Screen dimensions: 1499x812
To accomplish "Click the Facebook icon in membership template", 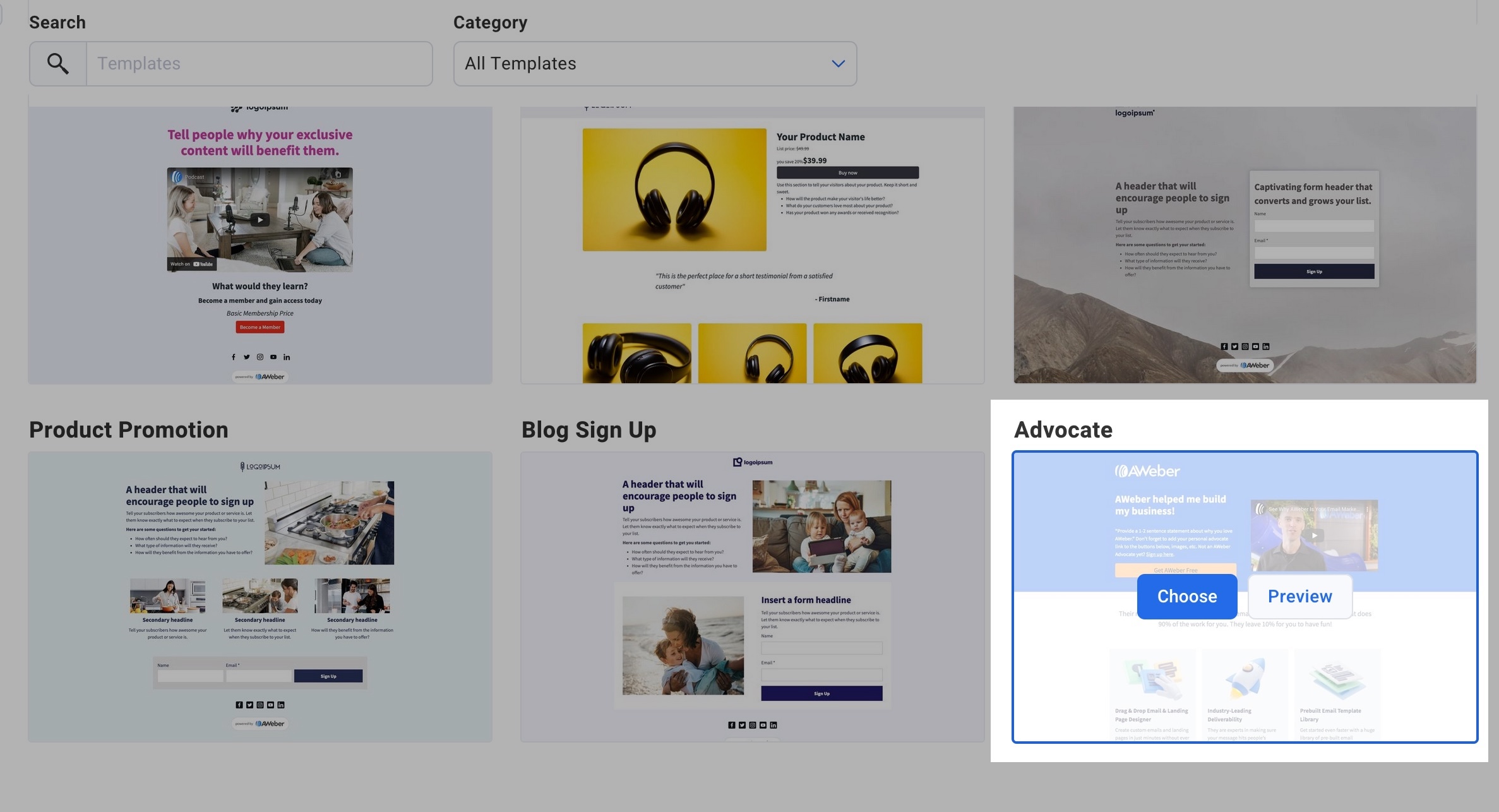I will (x=233, y=357).
